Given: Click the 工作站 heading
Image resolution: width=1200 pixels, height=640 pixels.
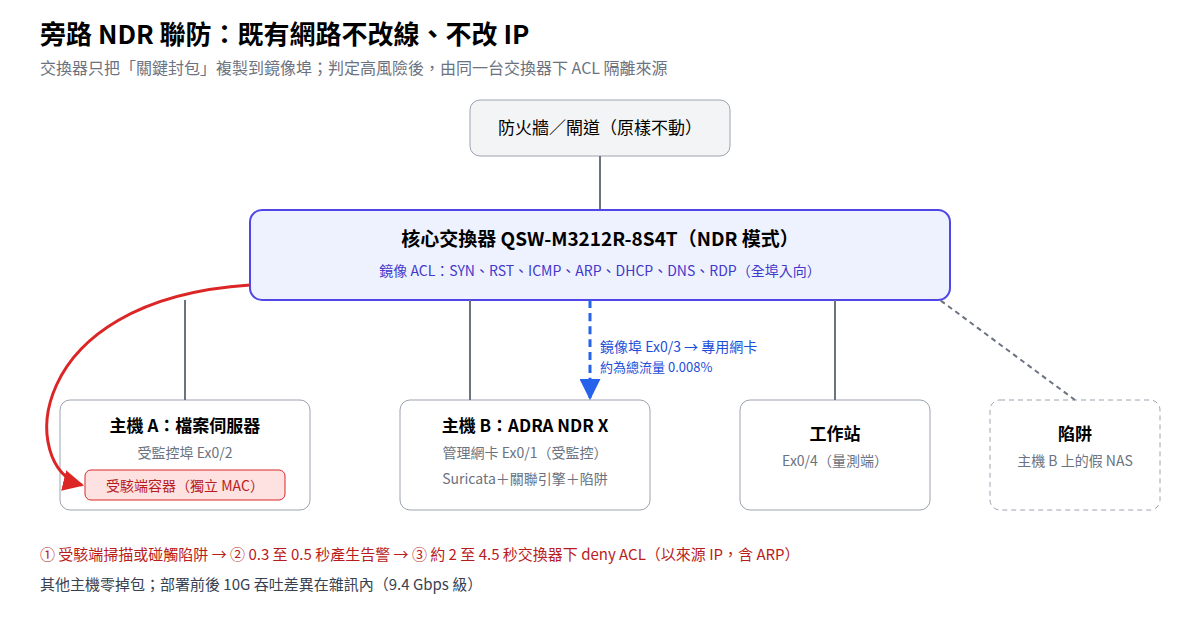Looking at the screenshot, I should pos(835,435).
